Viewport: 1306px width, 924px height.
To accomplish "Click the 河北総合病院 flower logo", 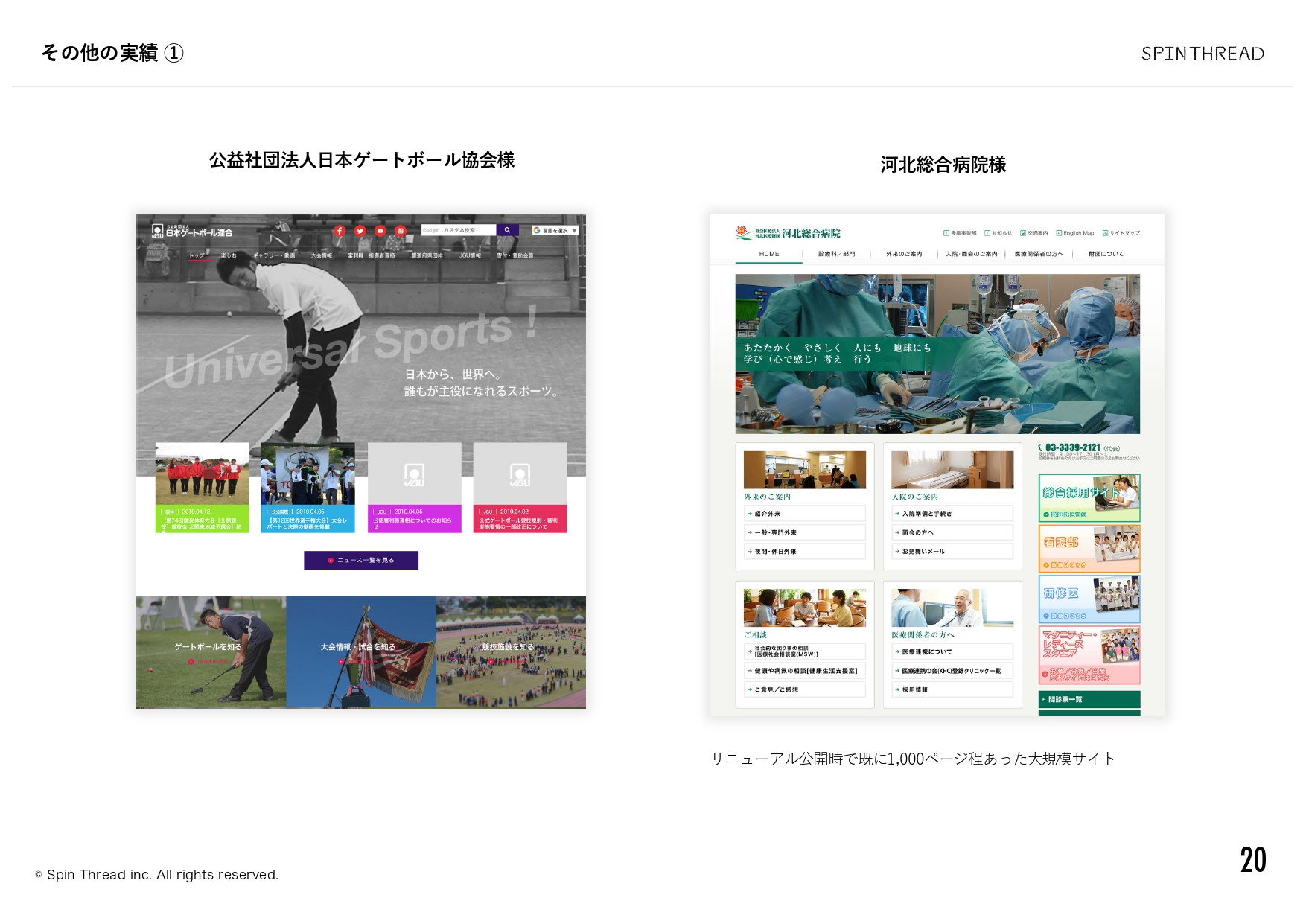I will (741, 232).
